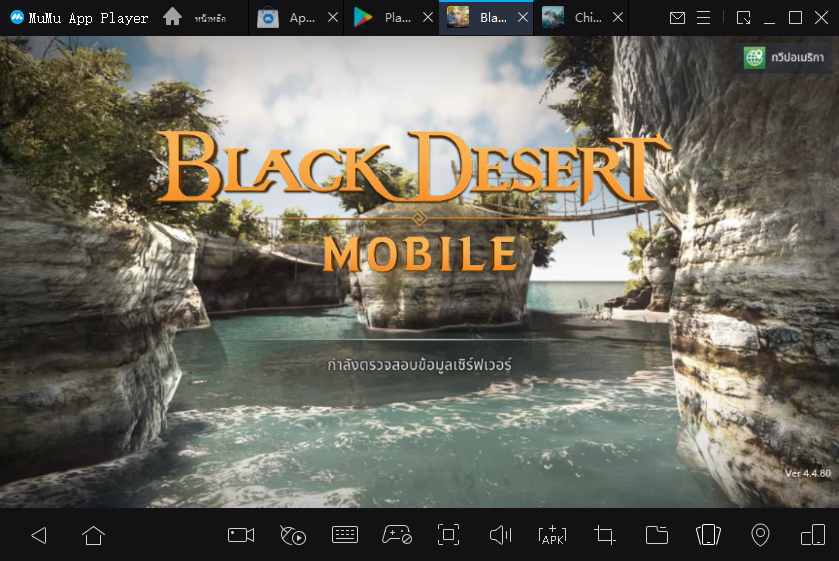The image size is (839, 561).
Task: Start the screen video recorder
Action: coord(241,535)
